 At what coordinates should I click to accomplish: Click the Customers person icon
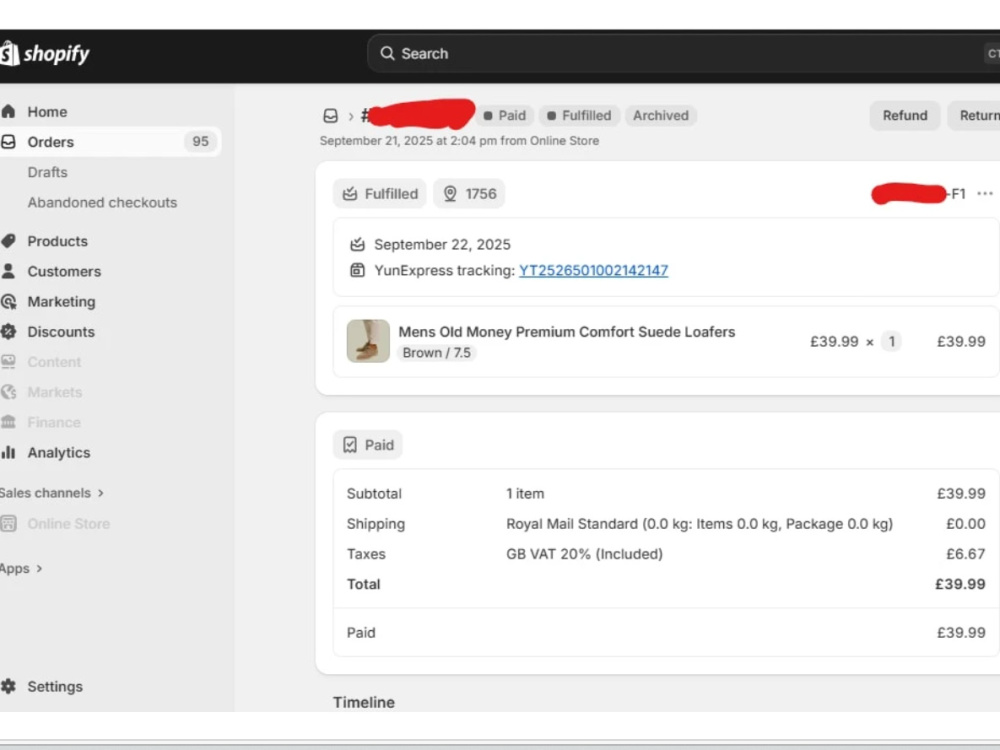[x=8, y=271]
